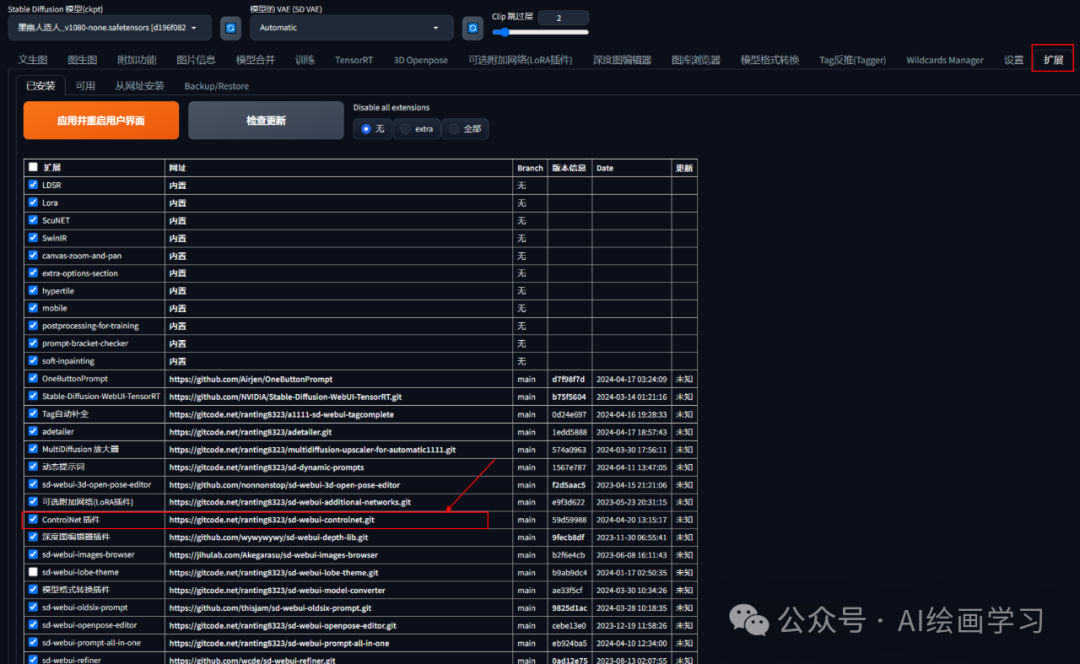Select the 已安装 sub-tab
The width and height of the screenshot is (1080, 664).
click(x=41, y=86)
